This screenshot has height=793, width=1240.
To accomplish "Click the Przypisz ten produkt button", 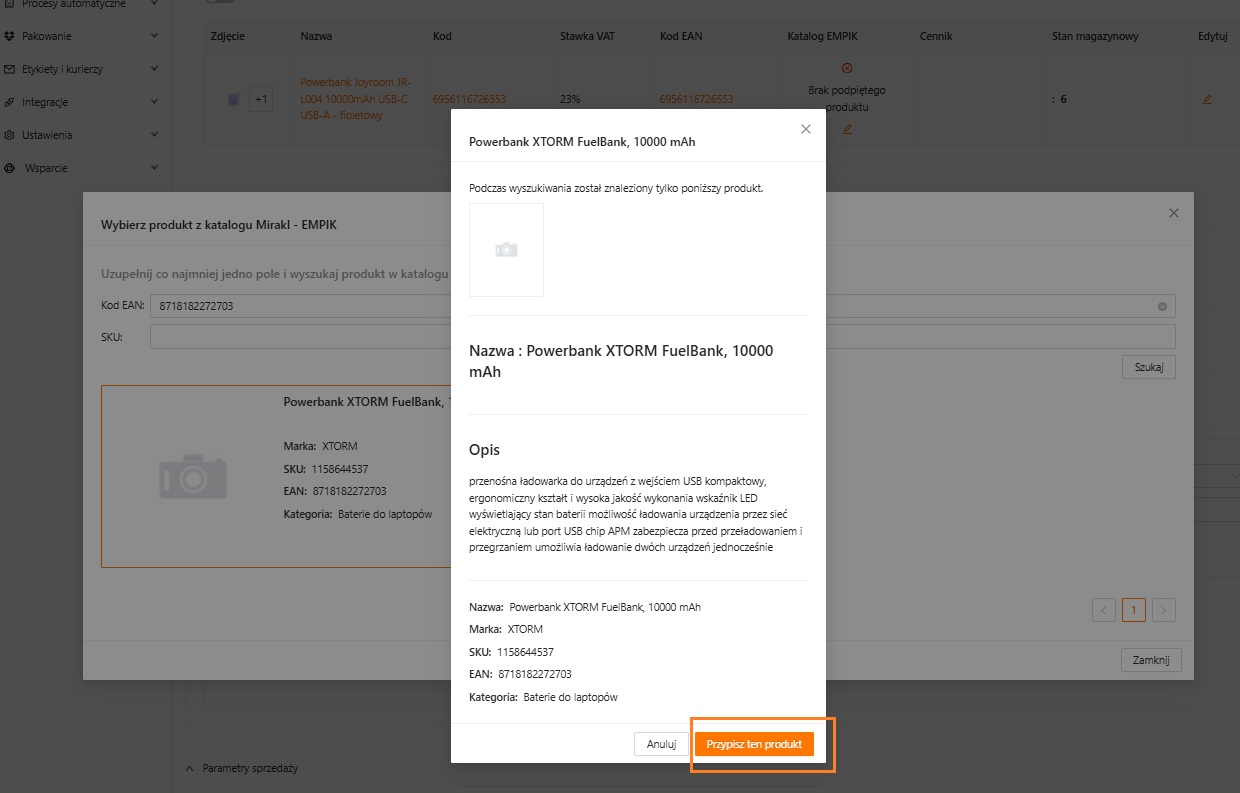I will click(754, 744).
